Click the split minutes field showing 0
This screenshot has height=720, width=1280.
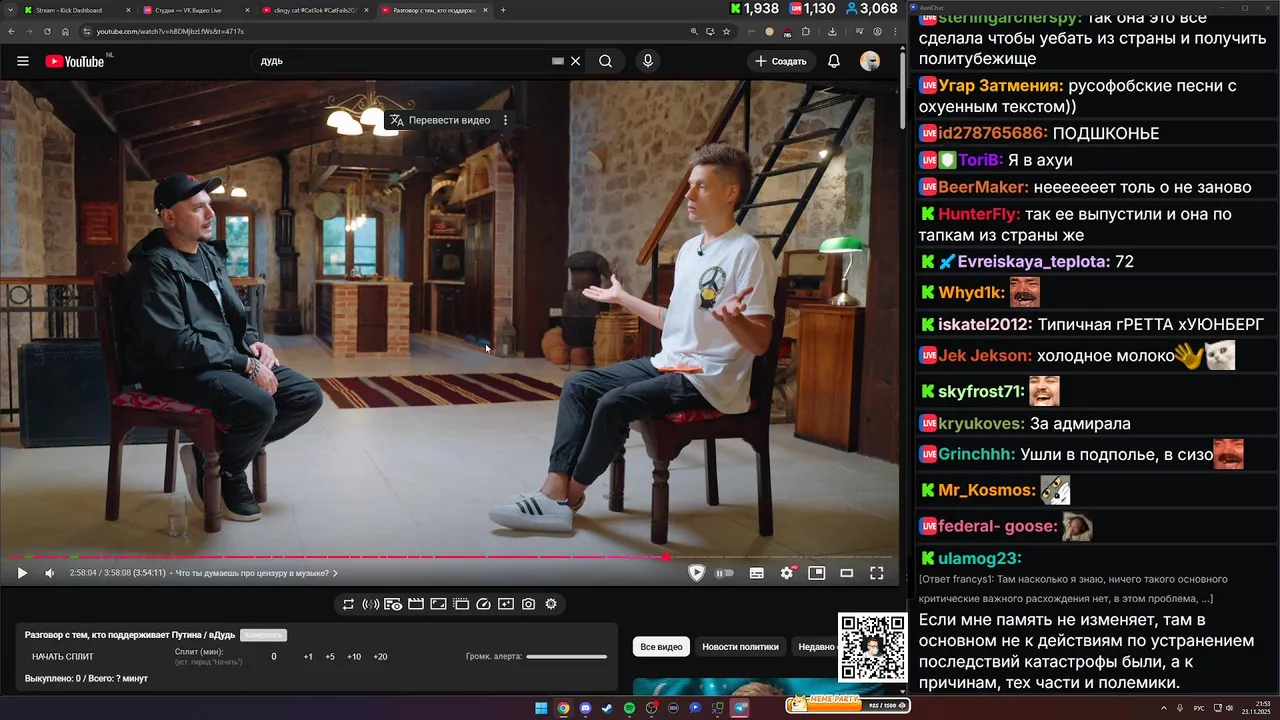tap(274, 657)
